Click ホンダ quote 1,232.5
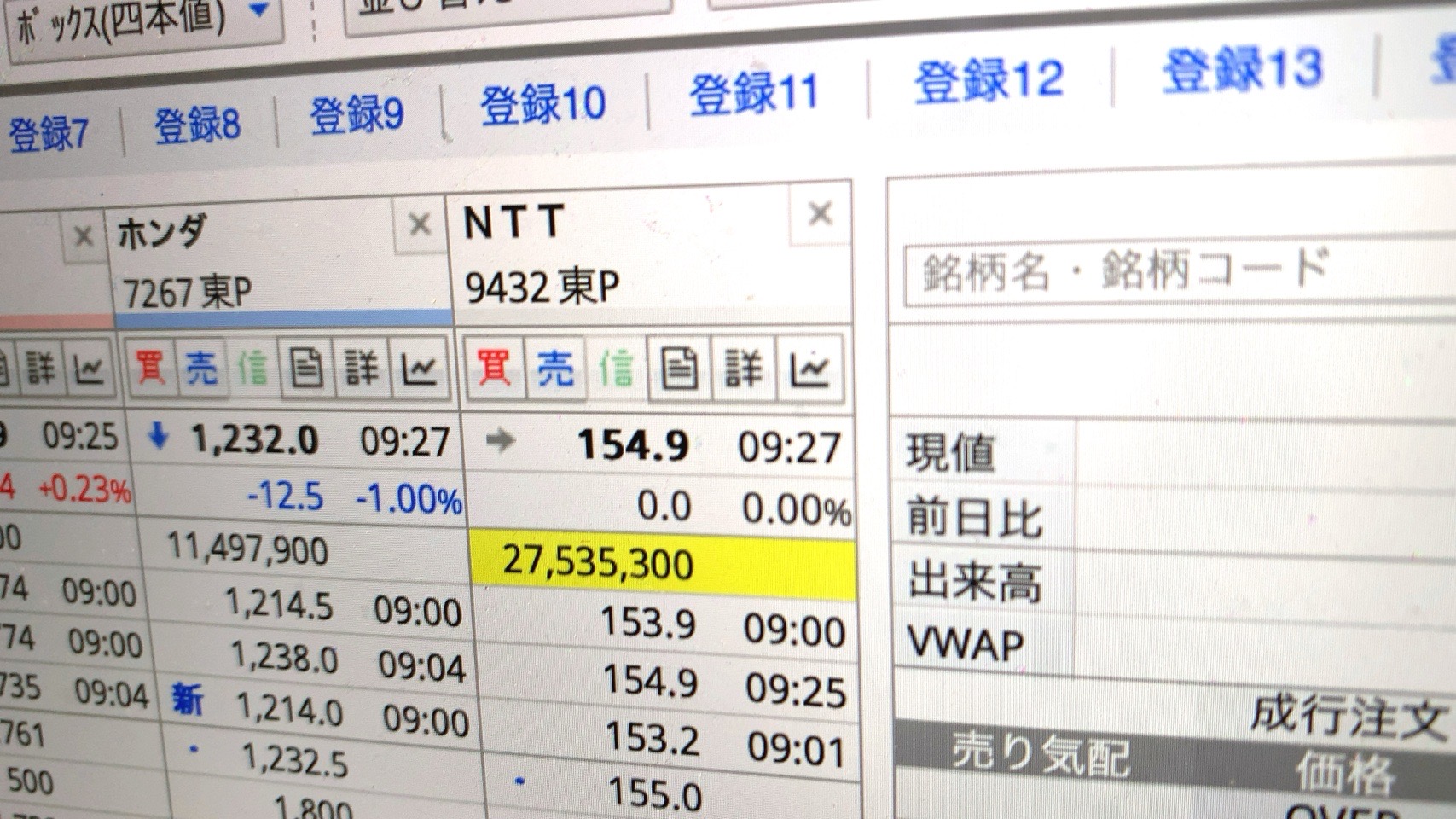The image size is (1456, 819). click(x=295, y=758)
